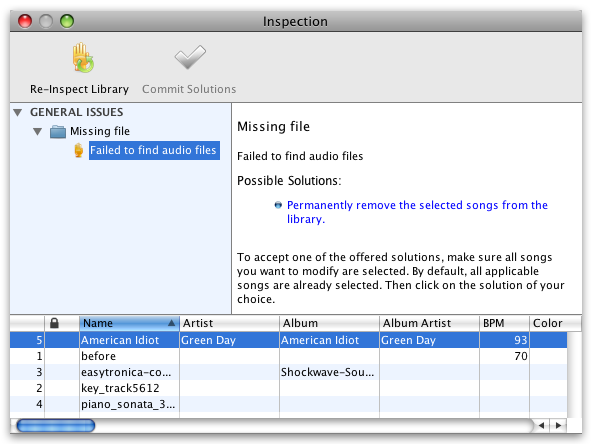This screenshot has height=444, width=592.
Task: Collapse the Missing file tree node
Action: click(x=37, y=131)
